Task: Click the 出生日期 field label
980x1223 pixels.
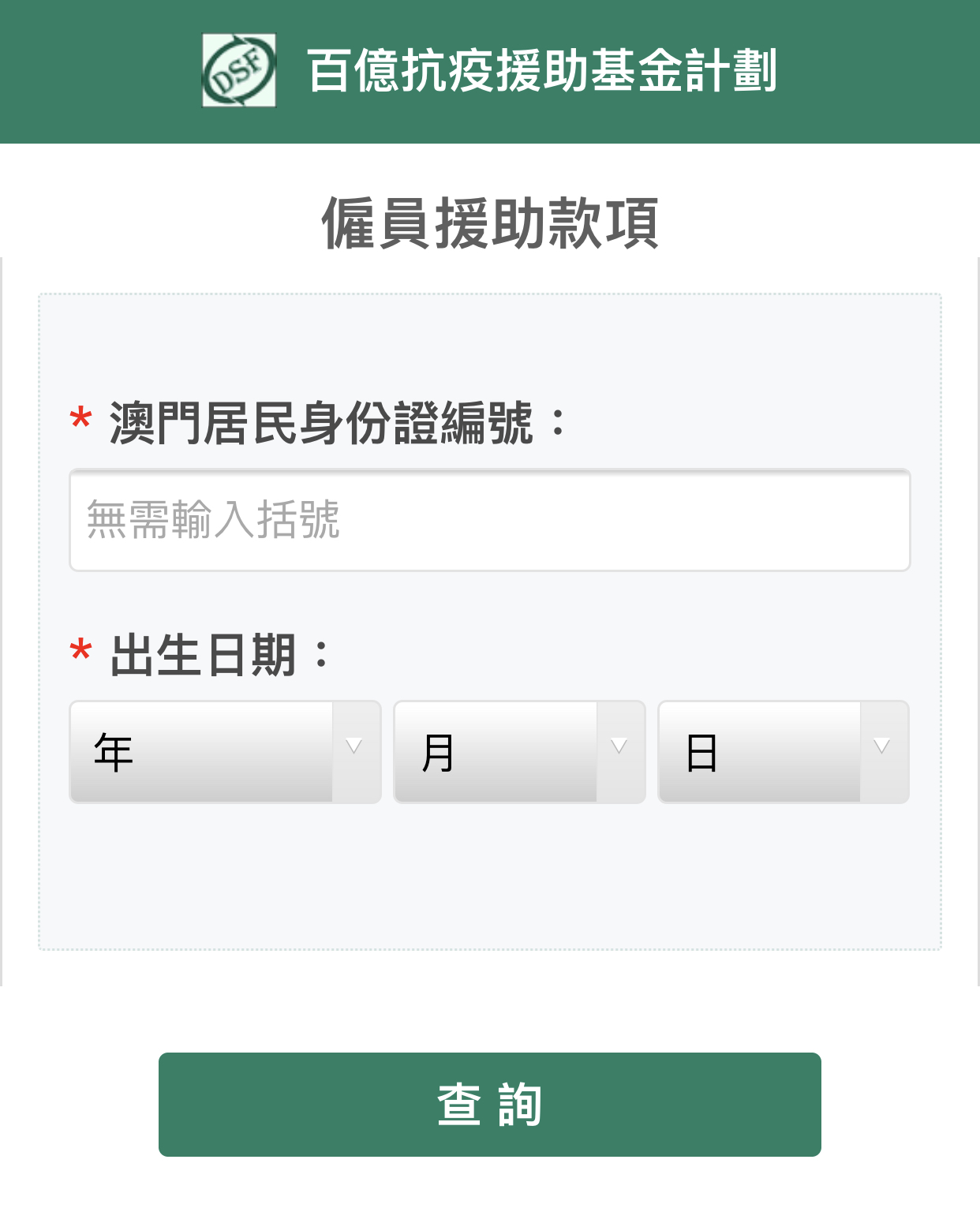Action: click(203, 656)
